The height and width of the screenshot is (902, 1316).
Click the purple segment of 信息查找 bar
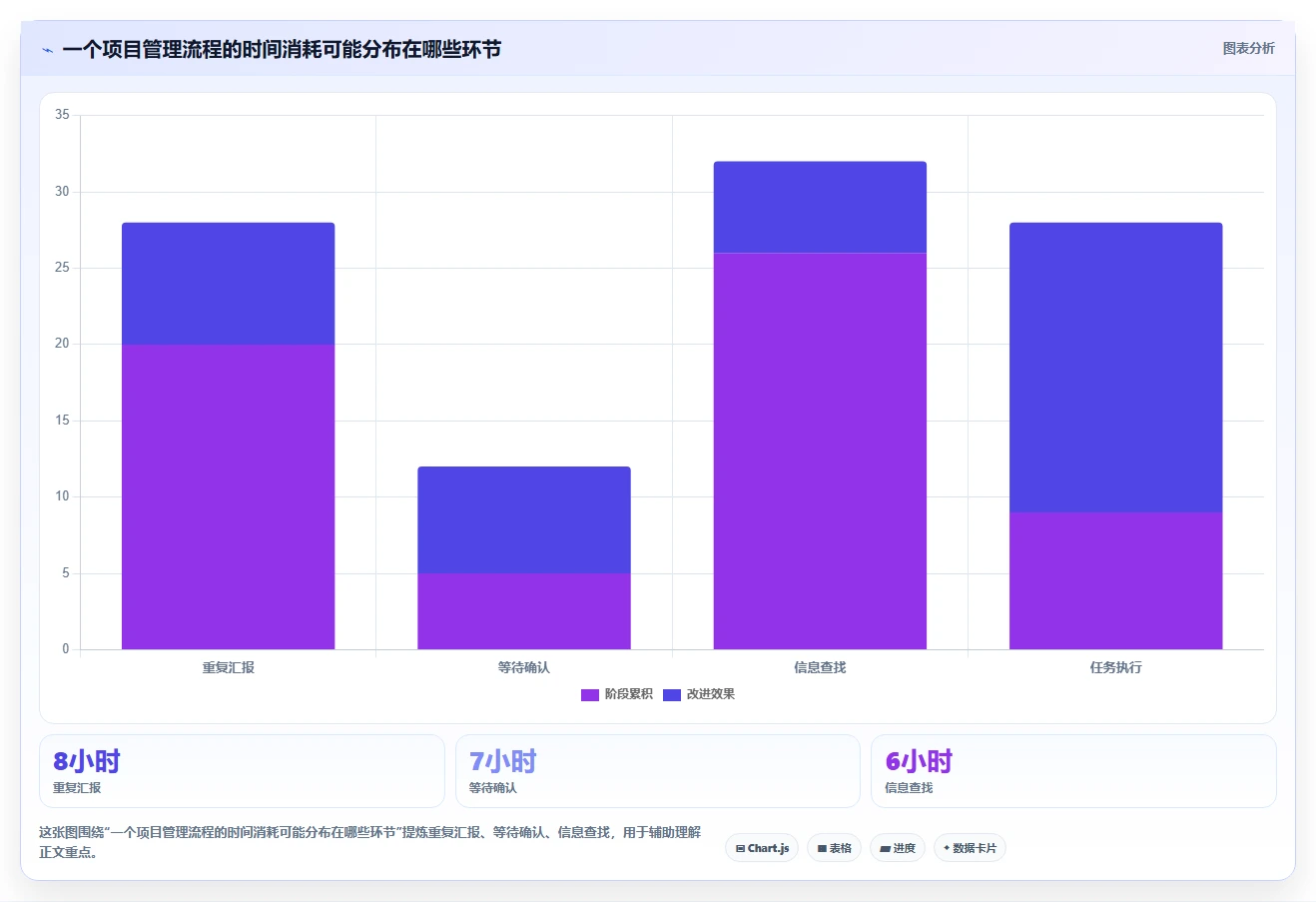click(x=820, y=451)
